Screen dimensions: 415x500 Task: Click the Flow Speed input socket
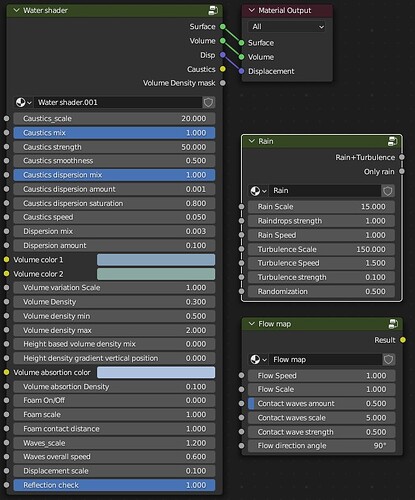(x=242, y=375)
